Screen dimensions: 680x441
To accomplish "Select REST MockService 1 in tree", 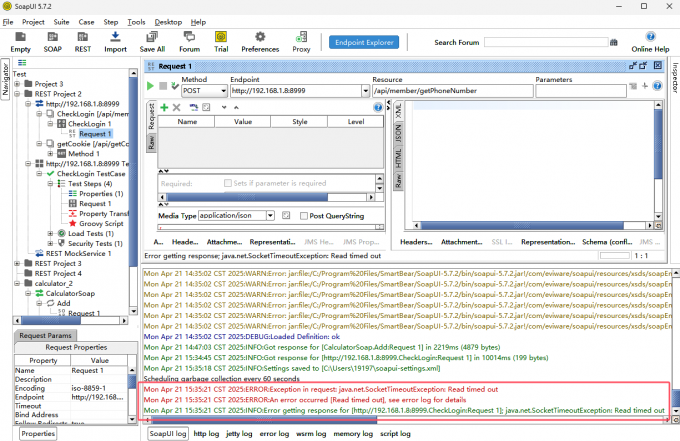I will (x=78, y=253).
